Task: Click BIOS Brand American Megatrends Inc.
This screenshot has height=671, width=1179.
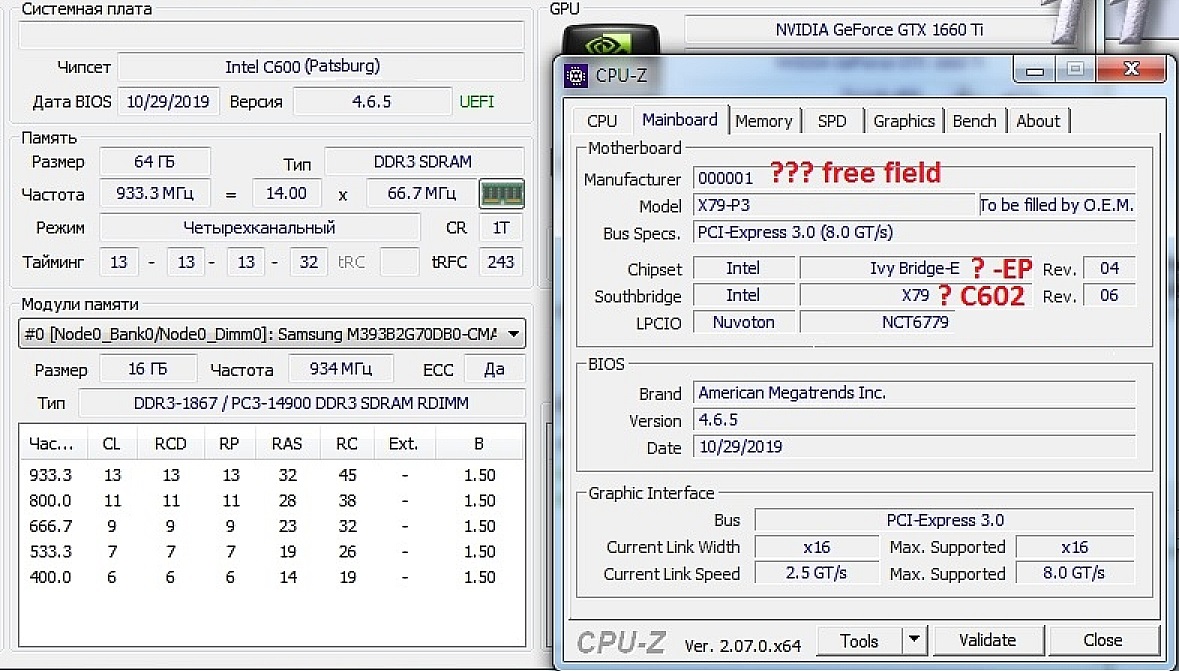Action: (914, 393)
